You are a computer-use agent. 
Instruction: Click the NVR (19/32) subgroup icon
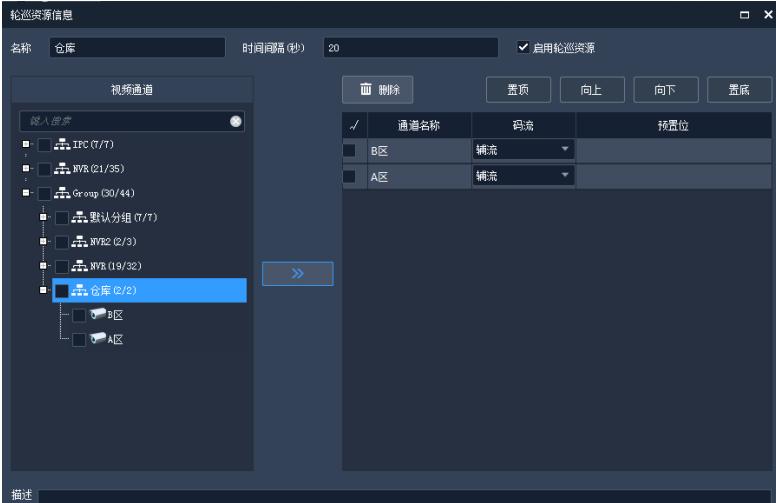coord(80,266)
